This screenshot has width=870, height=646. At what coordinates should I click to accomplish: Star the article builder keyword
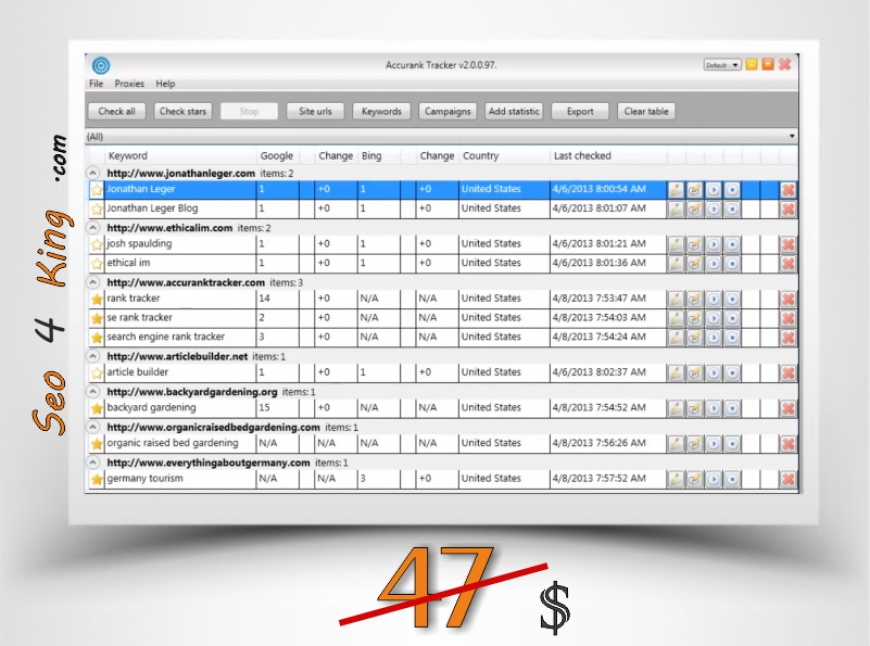tap(97, 373)
